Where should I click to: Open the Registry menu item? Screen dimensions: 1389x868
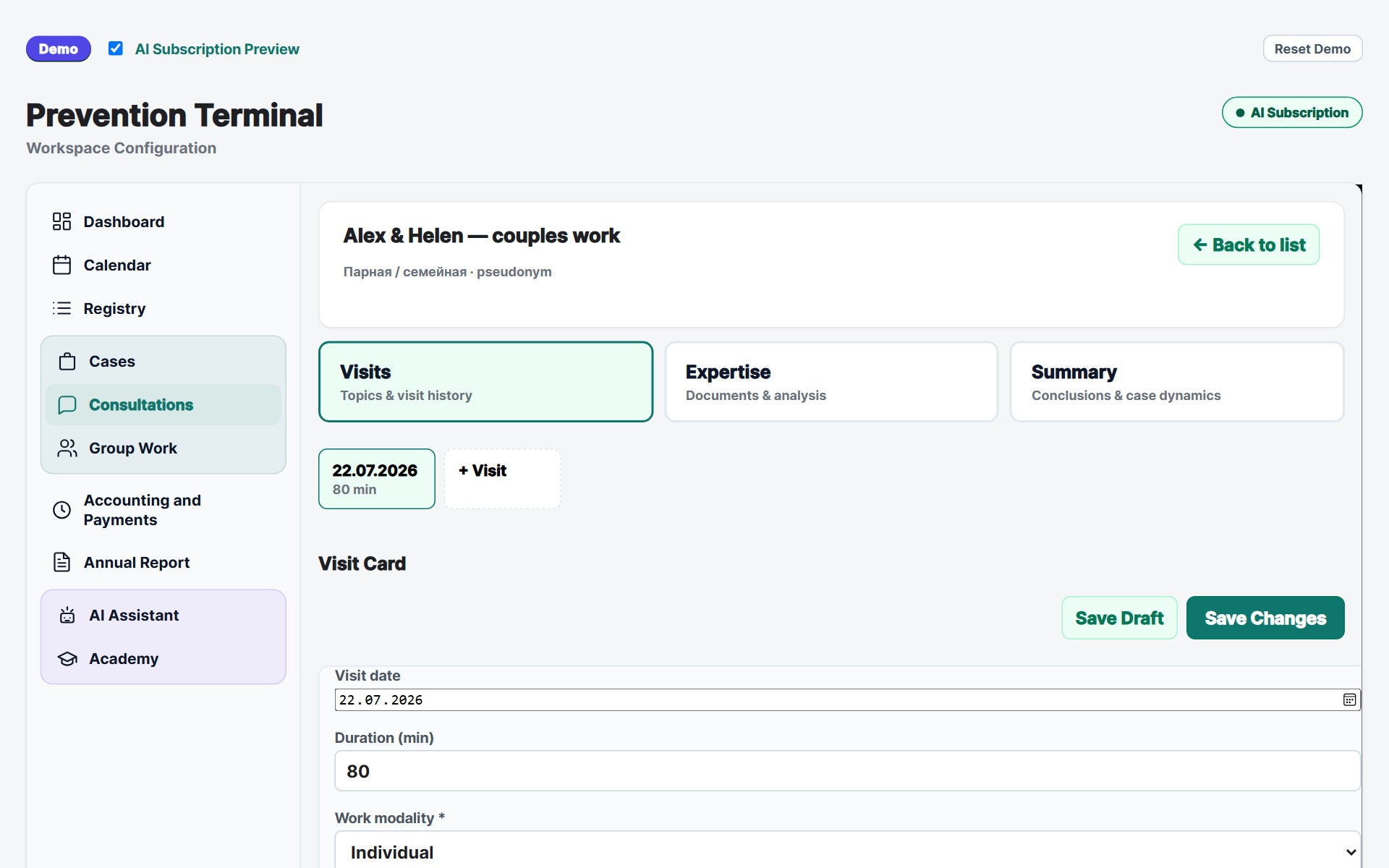coord(163,308)
